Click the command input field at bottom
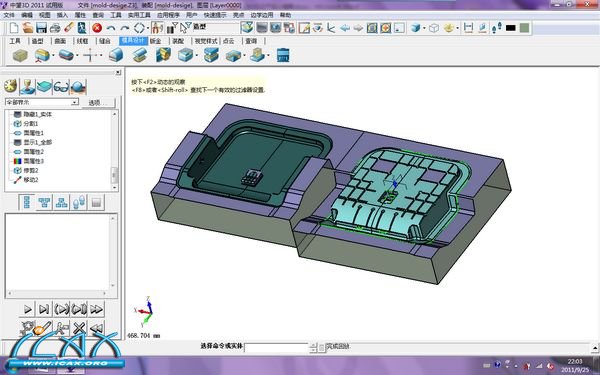 [x=276, y=347]
